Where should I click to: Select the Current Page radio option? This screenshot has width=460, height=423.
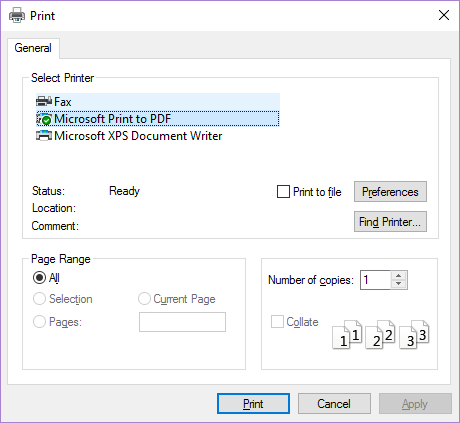144,299
